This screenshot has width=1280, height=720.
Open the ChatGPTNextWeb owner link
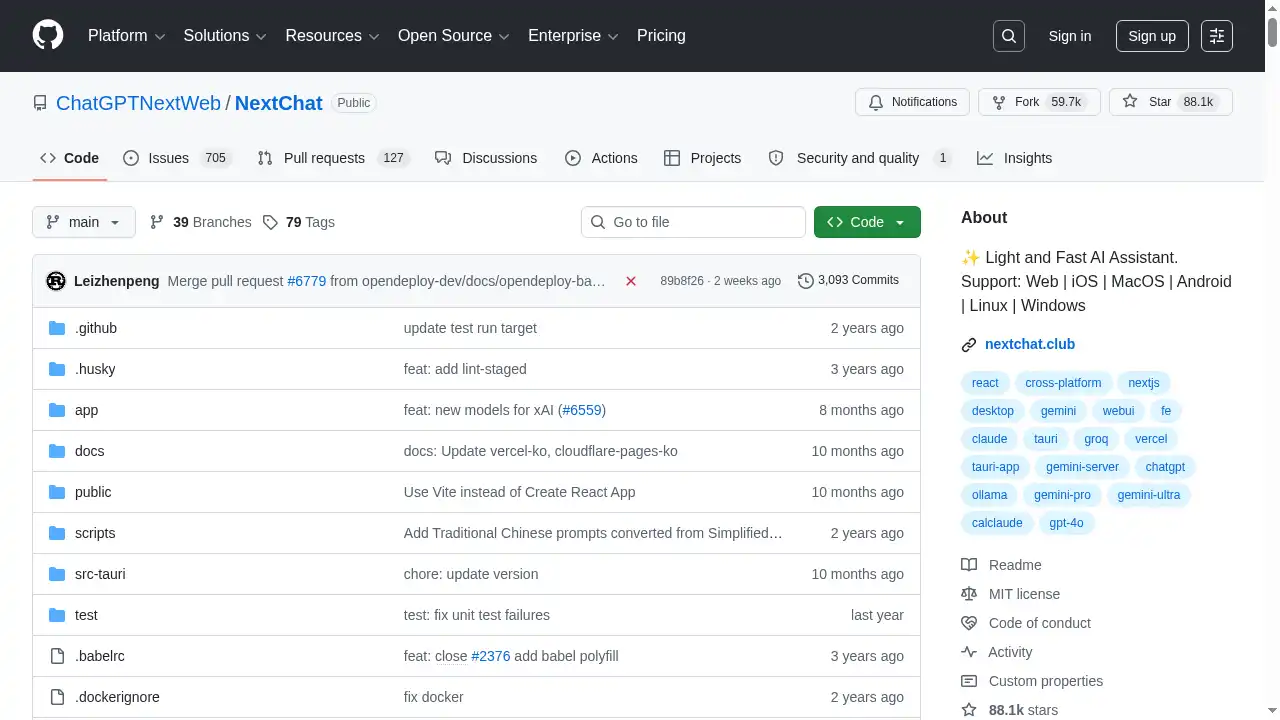click(138, 103)
